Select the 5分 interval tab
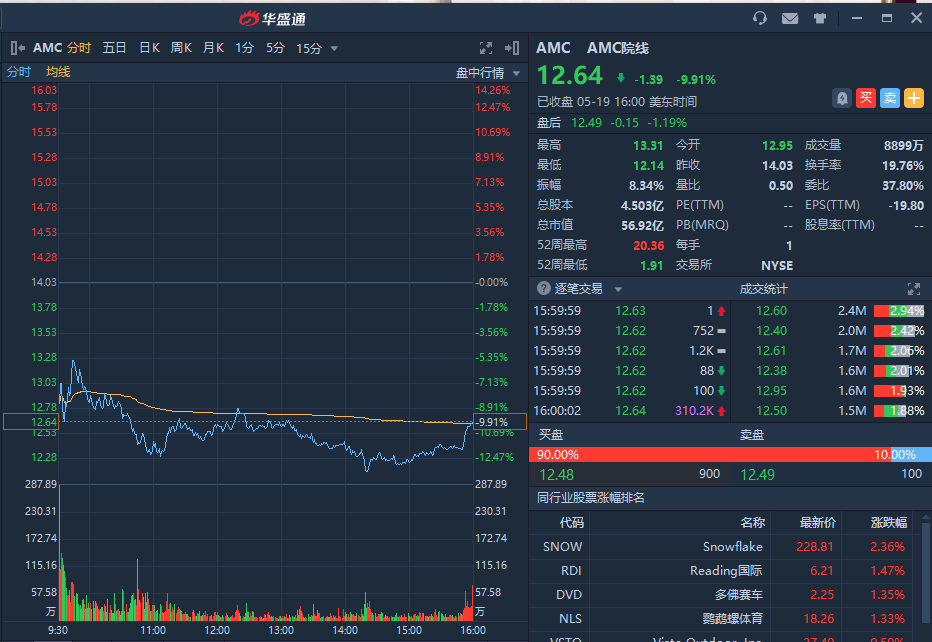 [x=275, y=48]
